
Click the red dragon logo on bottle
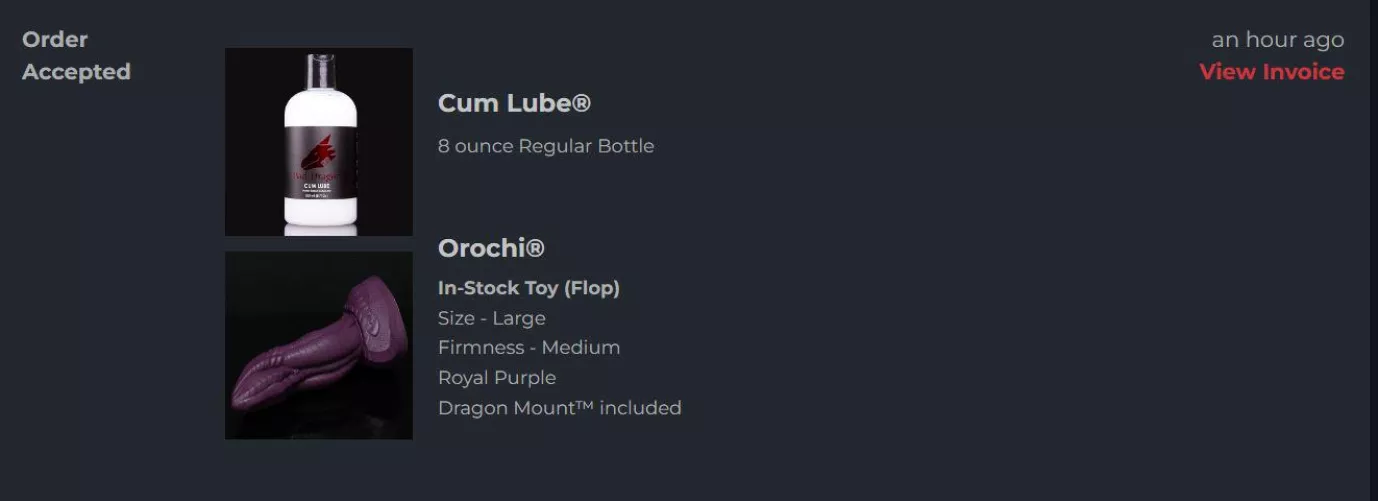tap(319, 153)
